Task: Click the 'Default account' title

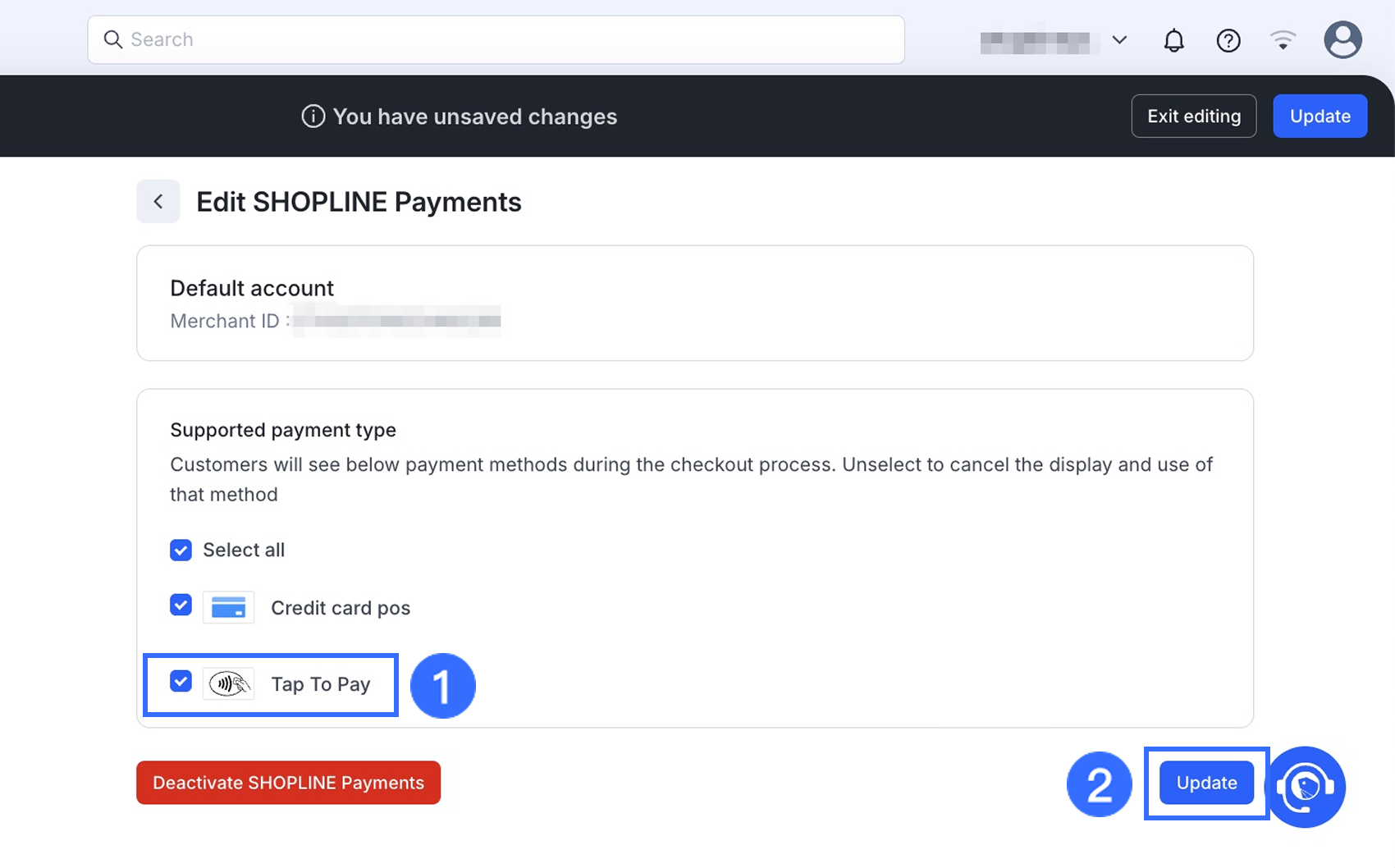Action: pos(252,288)
